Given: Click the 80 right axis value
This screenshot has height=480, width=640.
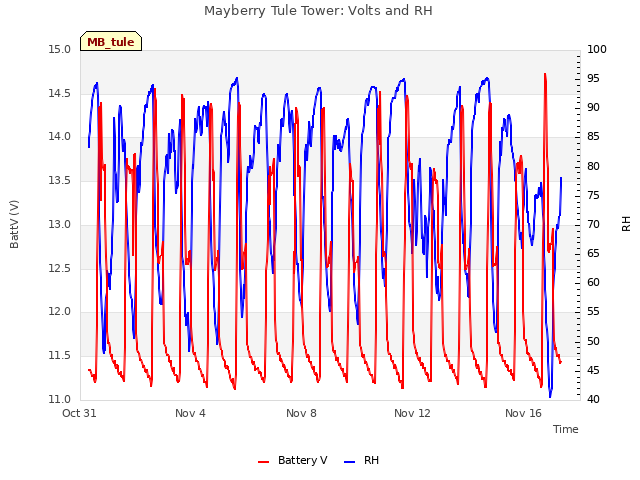Looking at the screenshot, I should [x=593, y=167].
